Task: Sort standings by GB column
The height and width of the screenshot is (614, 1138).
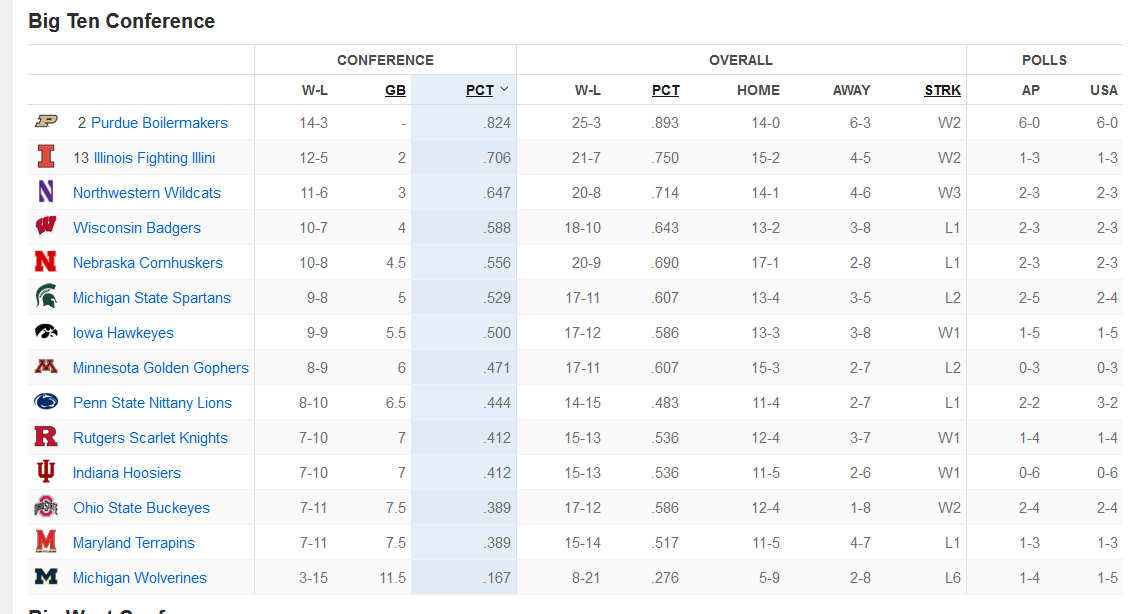Action: point(395,90)
